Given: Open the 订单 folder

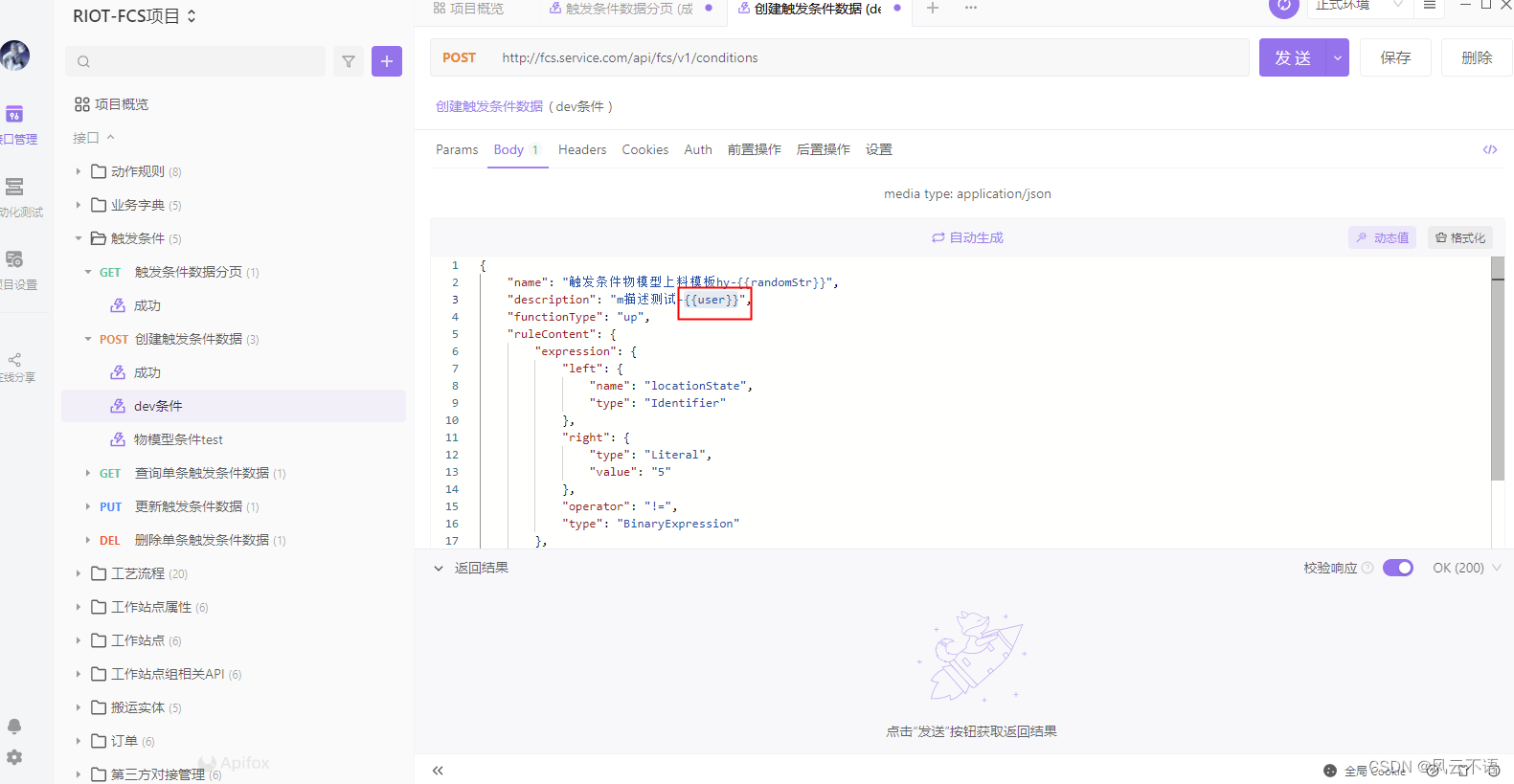Looking at the screenshot, I should [x=234, y=741].
